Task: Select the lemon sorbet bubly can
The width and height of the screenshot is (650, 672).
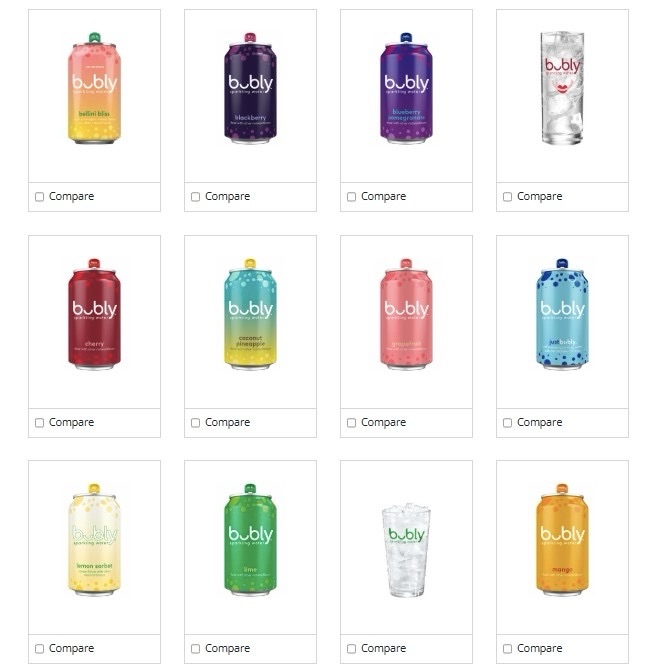Action: pyautogui.click(x=94, y=540)
